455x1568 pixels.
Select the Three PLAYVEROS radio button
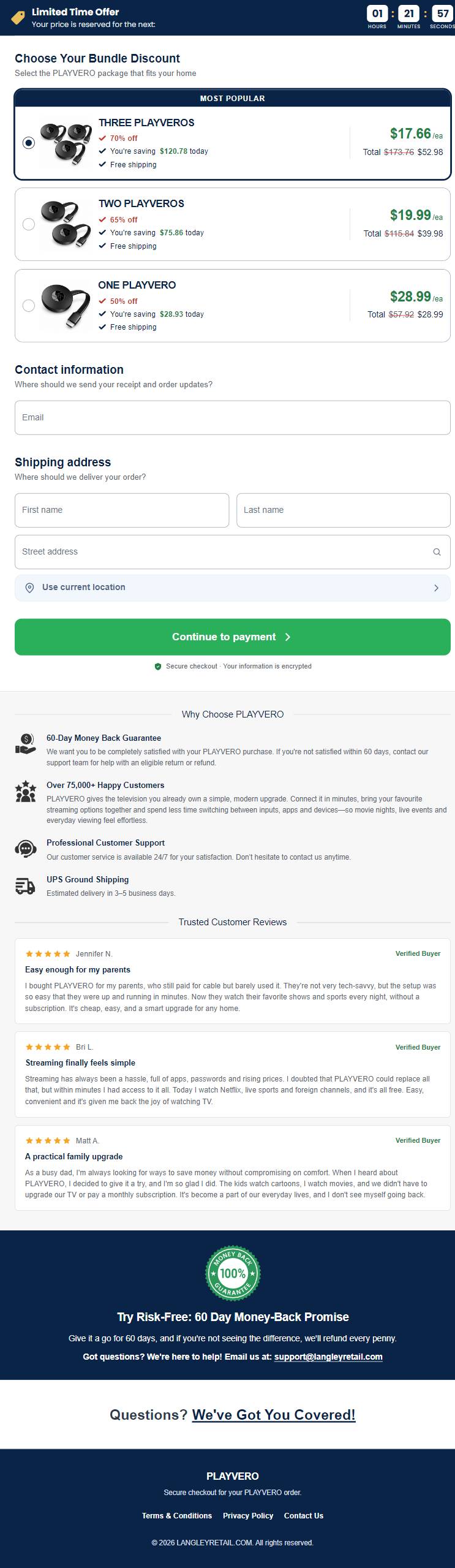coord(29,143)
